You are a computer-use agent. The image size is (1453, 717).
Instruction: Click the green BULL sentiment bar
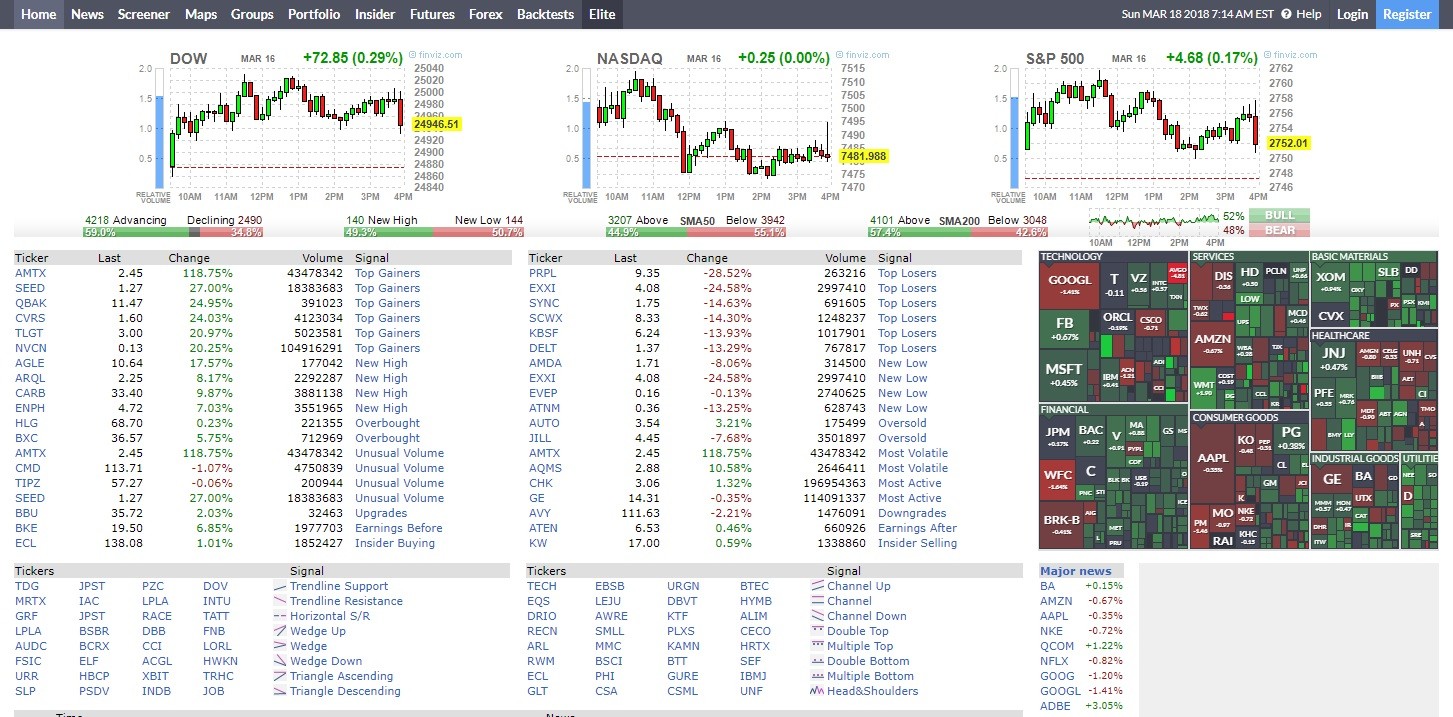pyautogui.click(x=1277, y=215)
